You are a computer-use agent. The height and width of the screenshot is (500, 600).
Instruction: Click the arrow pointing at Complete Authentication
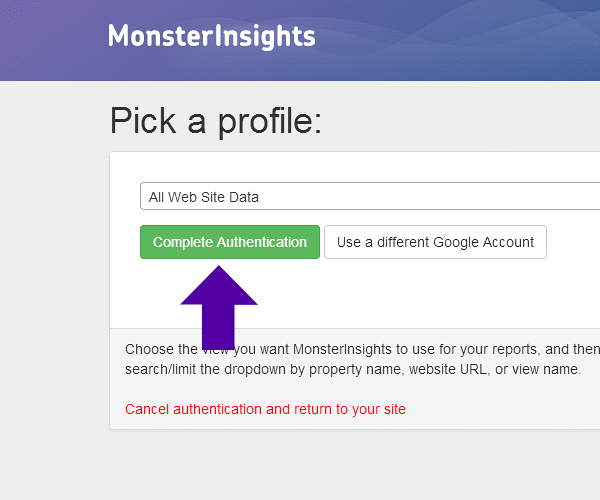coord(219,307)
